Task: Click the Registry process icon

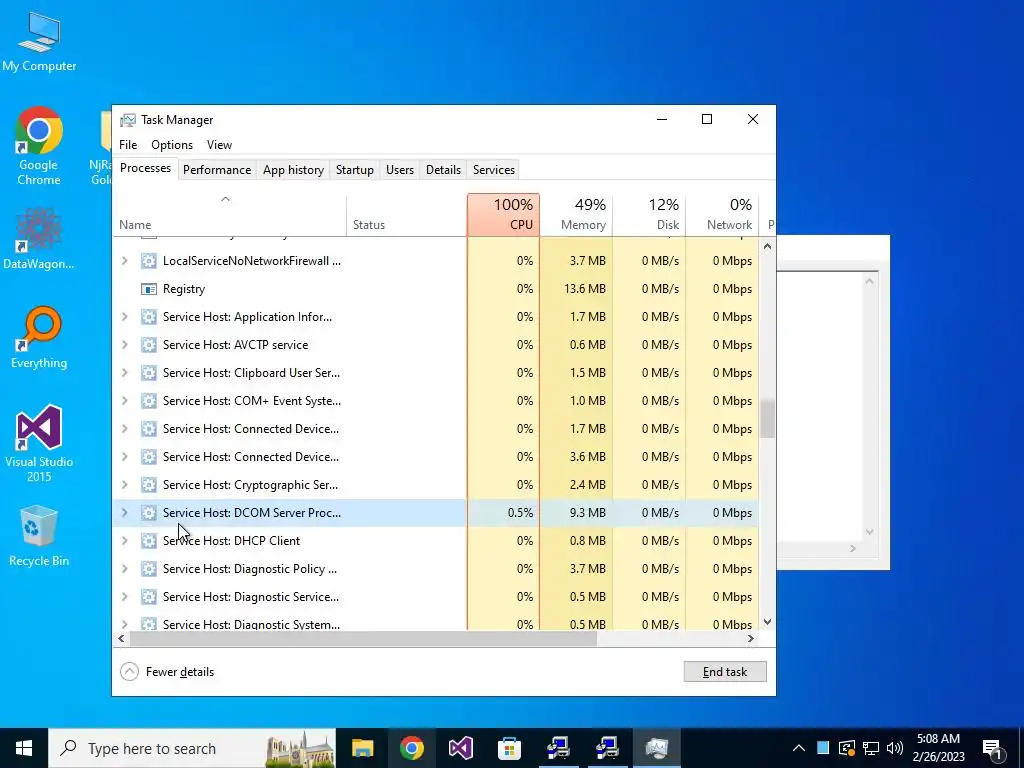Action: click(x=149, y=289)
